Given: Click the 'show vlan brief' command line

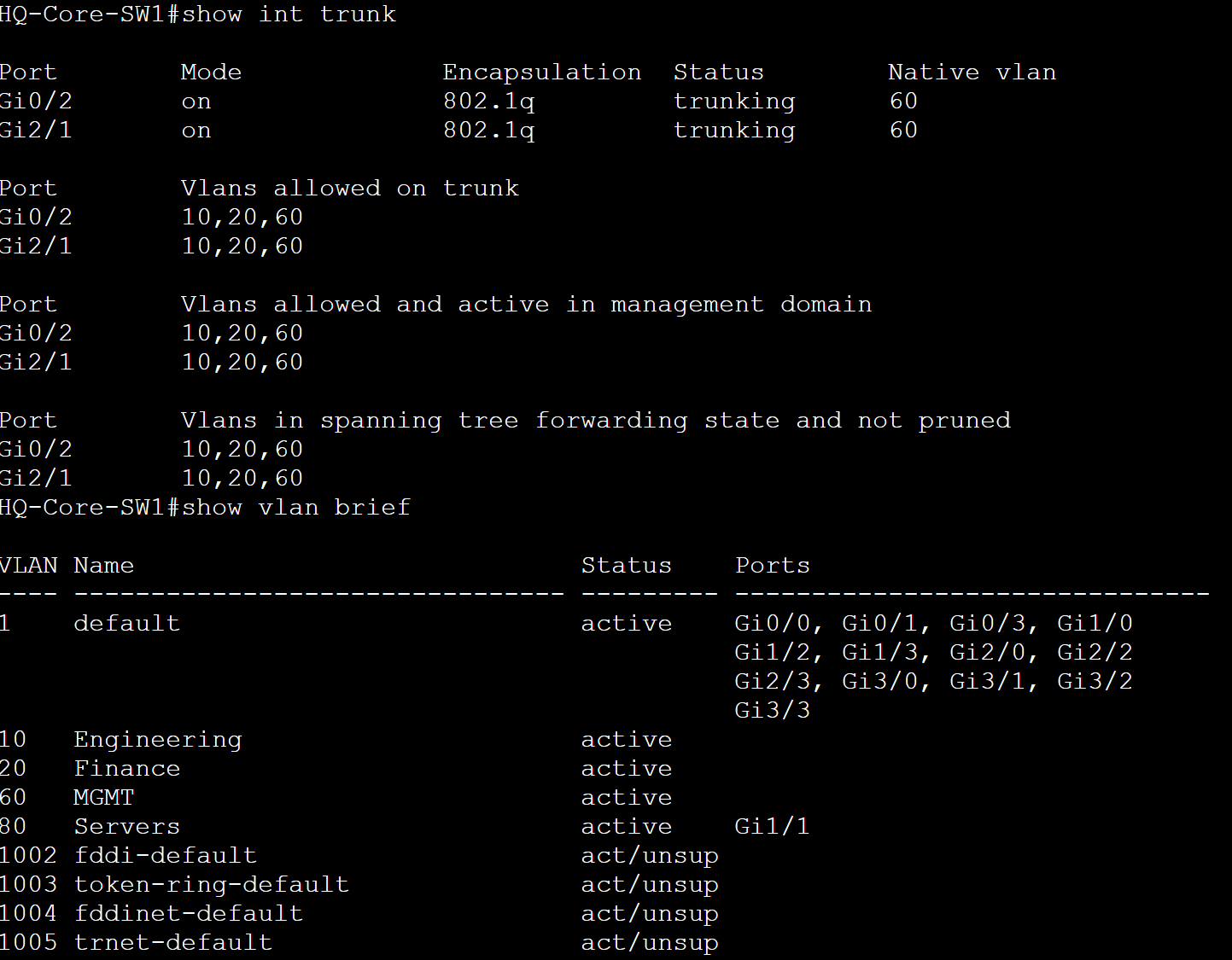Looking at the screenshot, I should point(205,508).
